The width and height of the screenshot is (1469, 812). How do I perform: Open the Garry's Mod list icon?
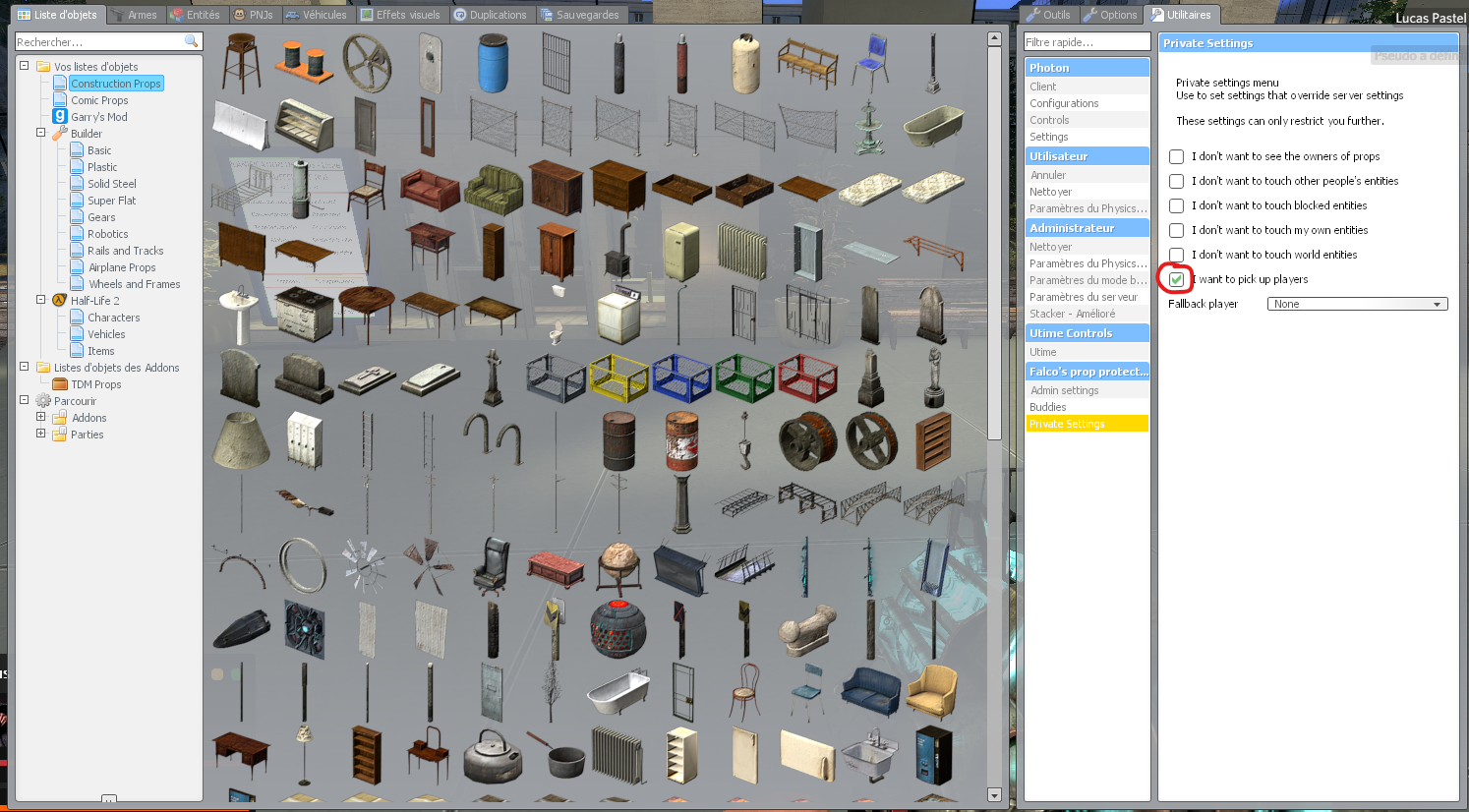tap(60, 116)
